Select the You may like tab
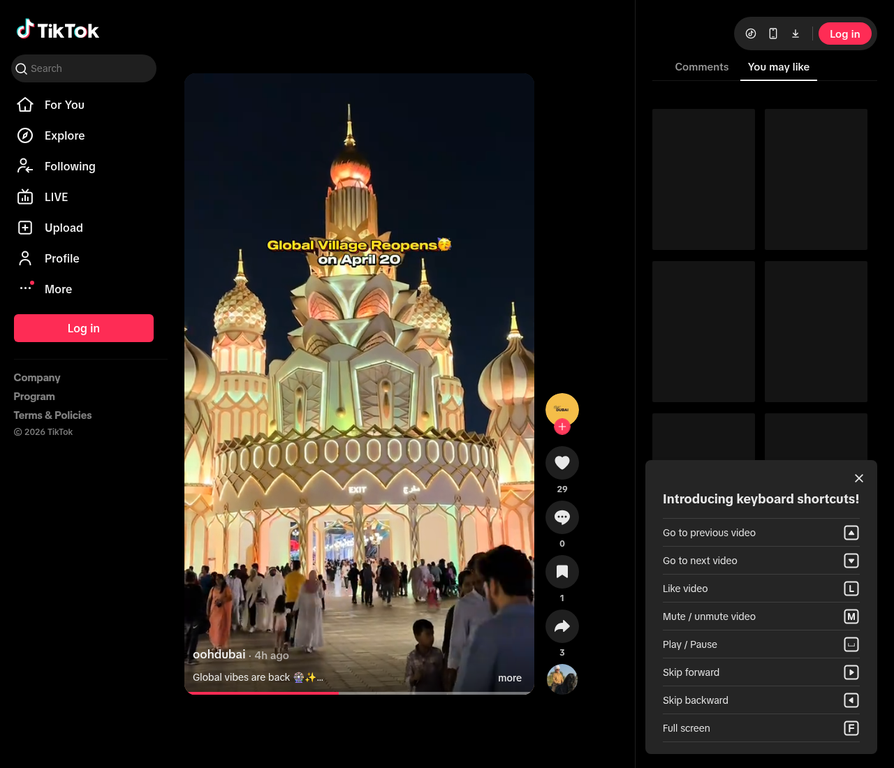Screen dimensions: 894x768 click(778, 67)
